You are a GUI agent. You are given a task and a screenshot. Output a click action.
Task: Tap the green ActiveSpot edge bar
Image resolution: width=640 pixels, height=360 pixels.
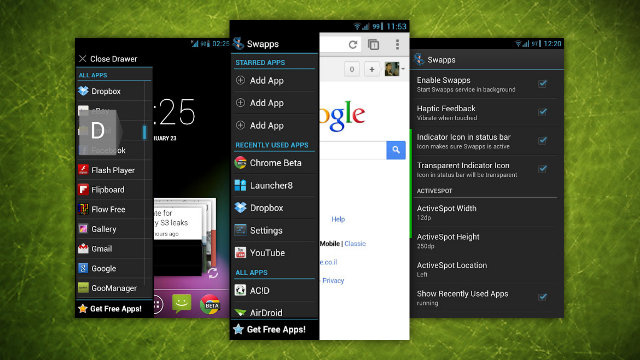coord(411,183)
